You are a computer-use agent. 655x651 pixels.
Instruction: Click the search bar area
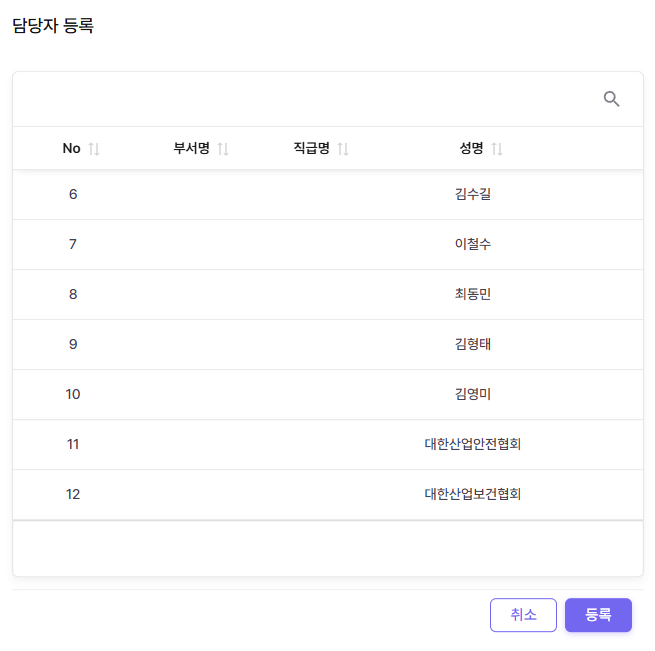click(300, 99)
